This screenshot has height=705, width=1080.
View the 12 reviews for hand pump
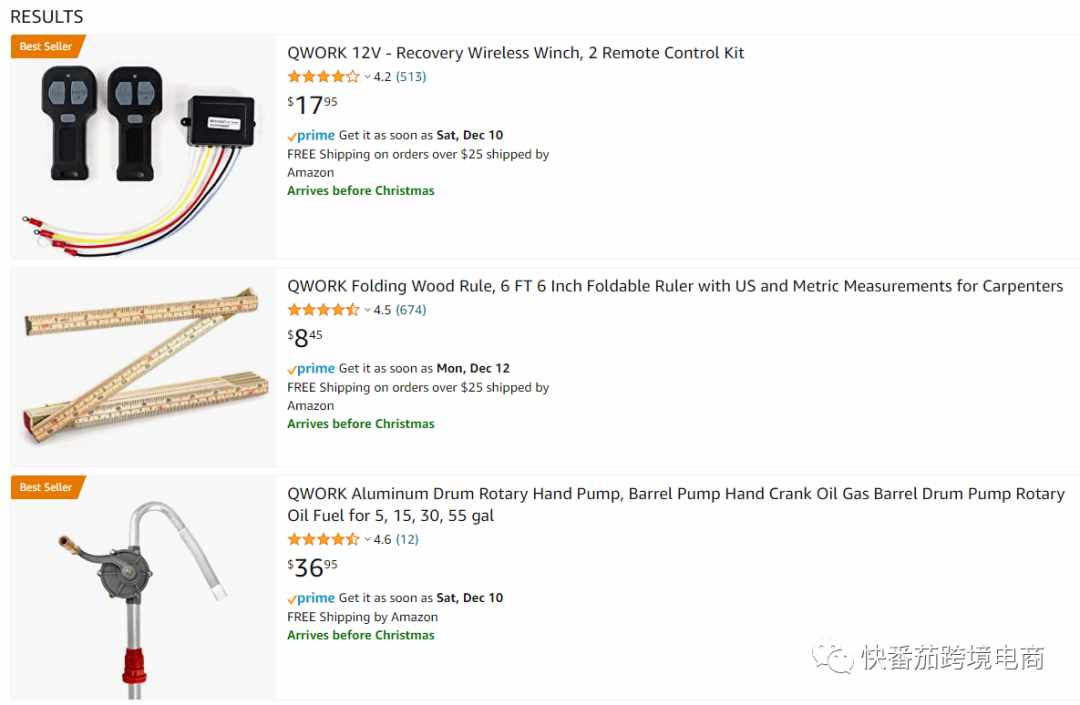pos(407,539)
